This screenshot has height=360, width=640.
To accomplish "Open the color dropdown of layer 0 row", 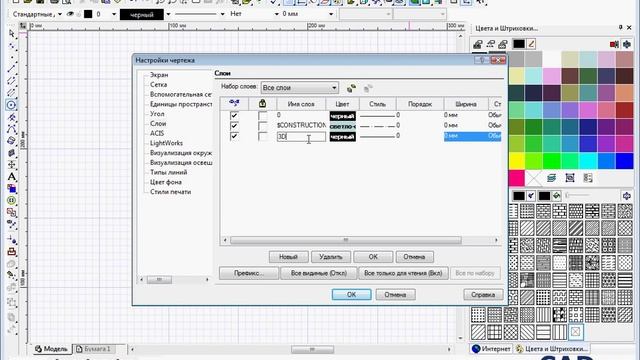I will point(342,116).
